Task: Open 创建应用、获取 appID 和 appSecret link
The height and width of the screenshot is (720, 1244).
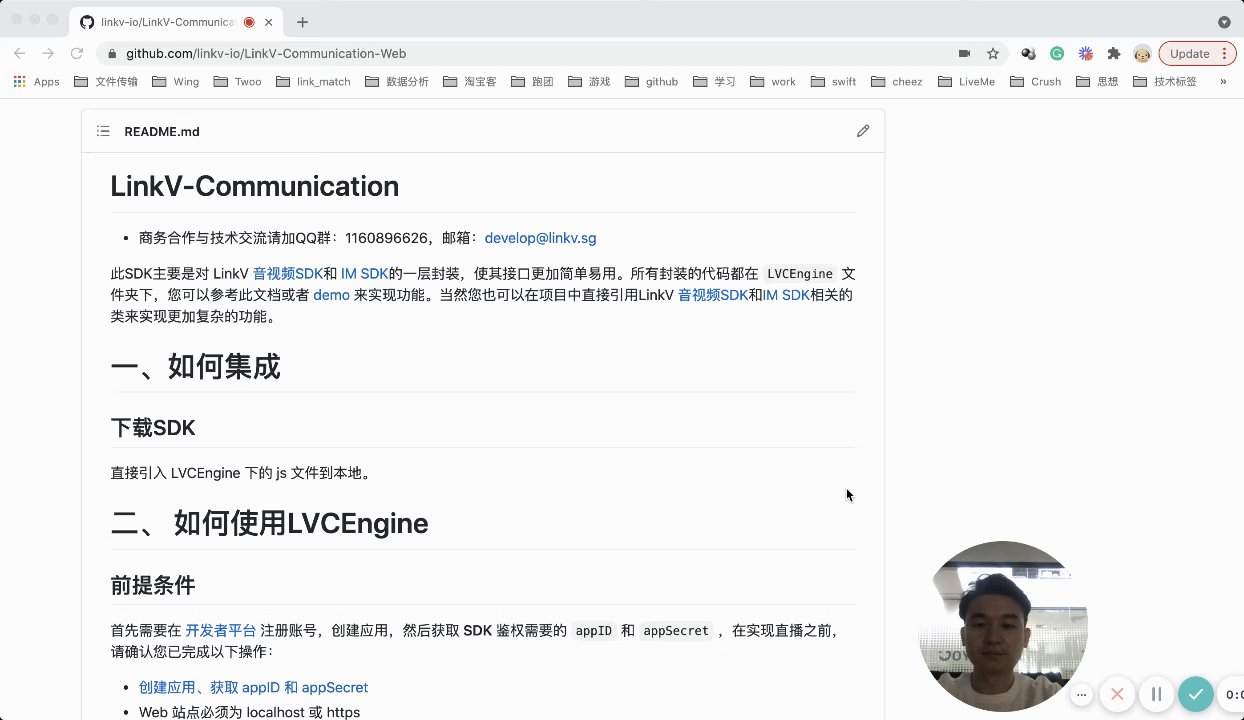Action: click(254, 688)
